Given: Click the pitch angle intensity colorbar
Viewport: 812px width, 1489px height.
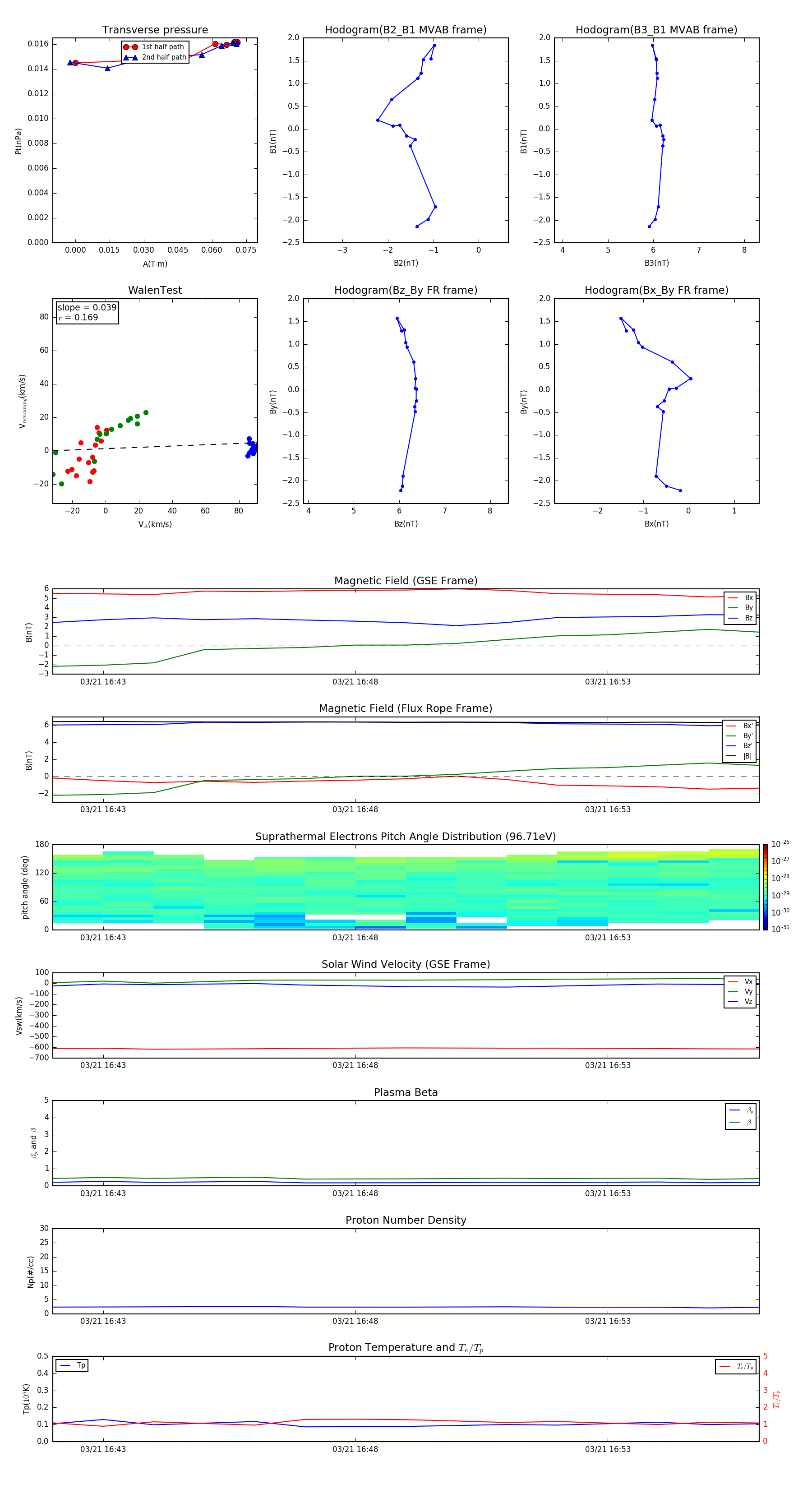Looking at the screenshot, I should pyautogui.click(x=765, y=887).
